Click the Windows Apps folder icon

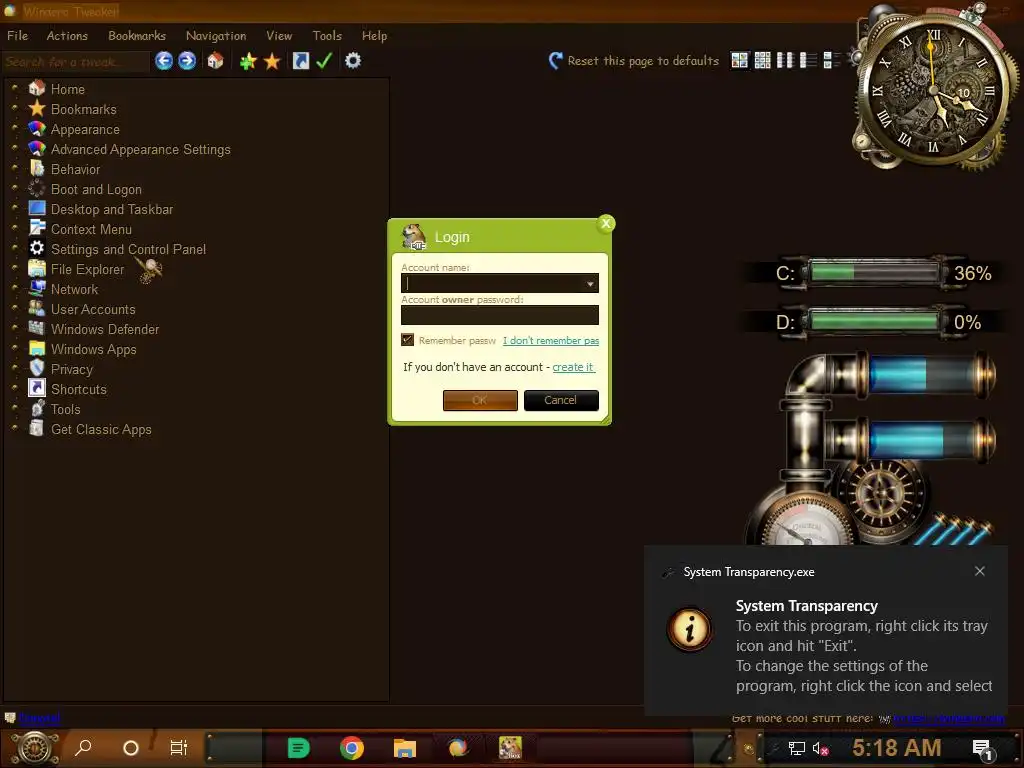(x=37, y=348)
